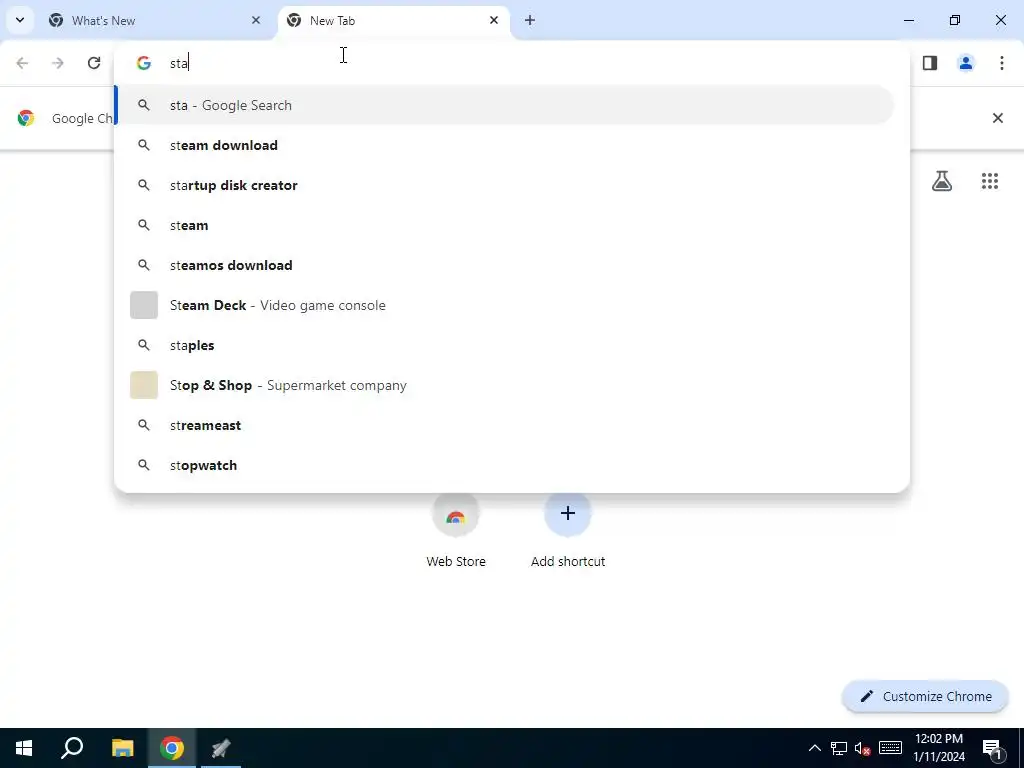Show hidden system tray icons
1024x768 pixels.
tap(814, 748)
